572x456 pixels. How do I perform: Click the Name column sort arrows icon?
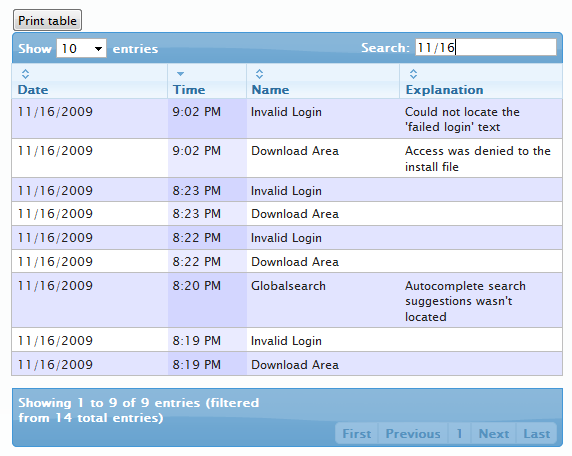tap(259, 74)
